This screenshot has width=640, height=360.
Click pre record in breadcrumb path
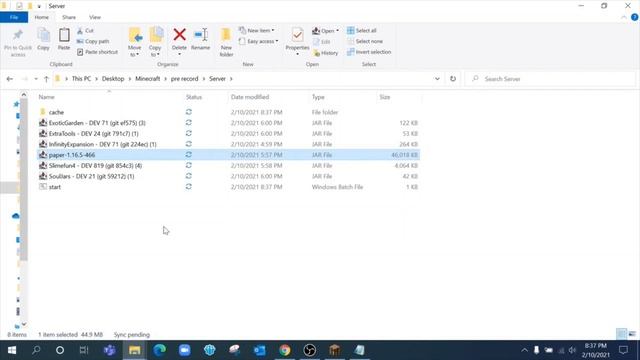184,79
